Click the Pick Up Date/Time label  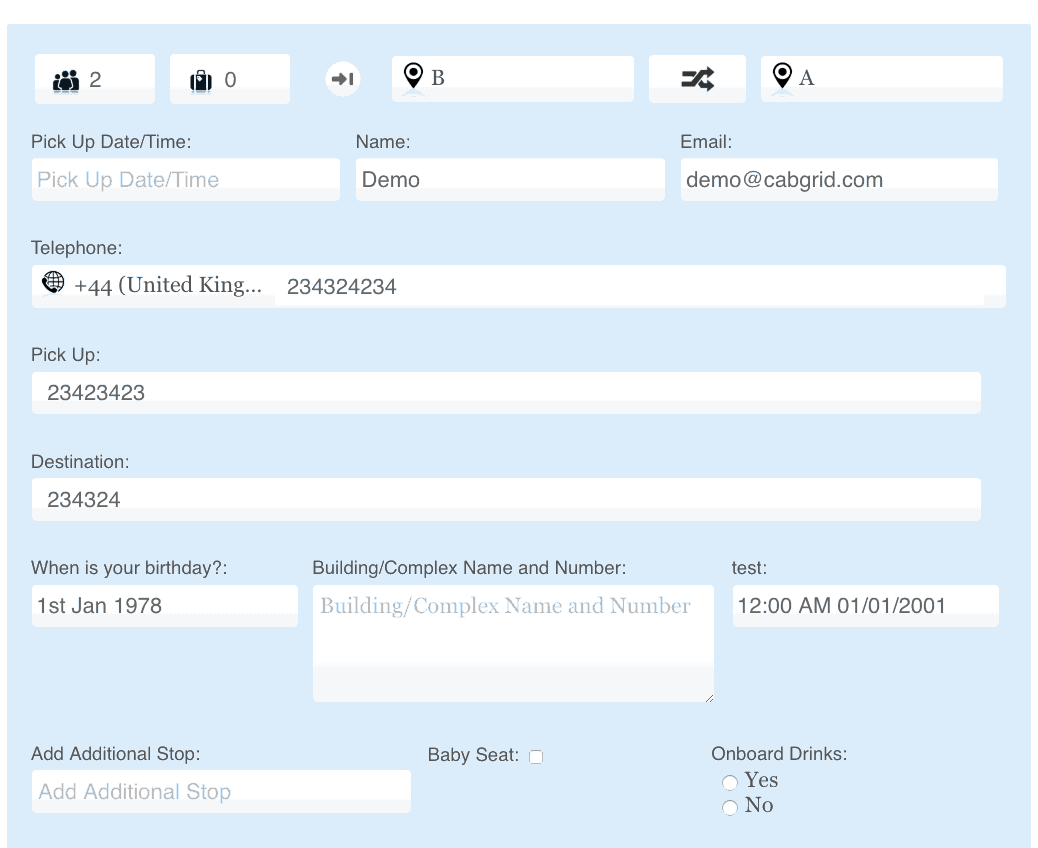coord(111,142)
